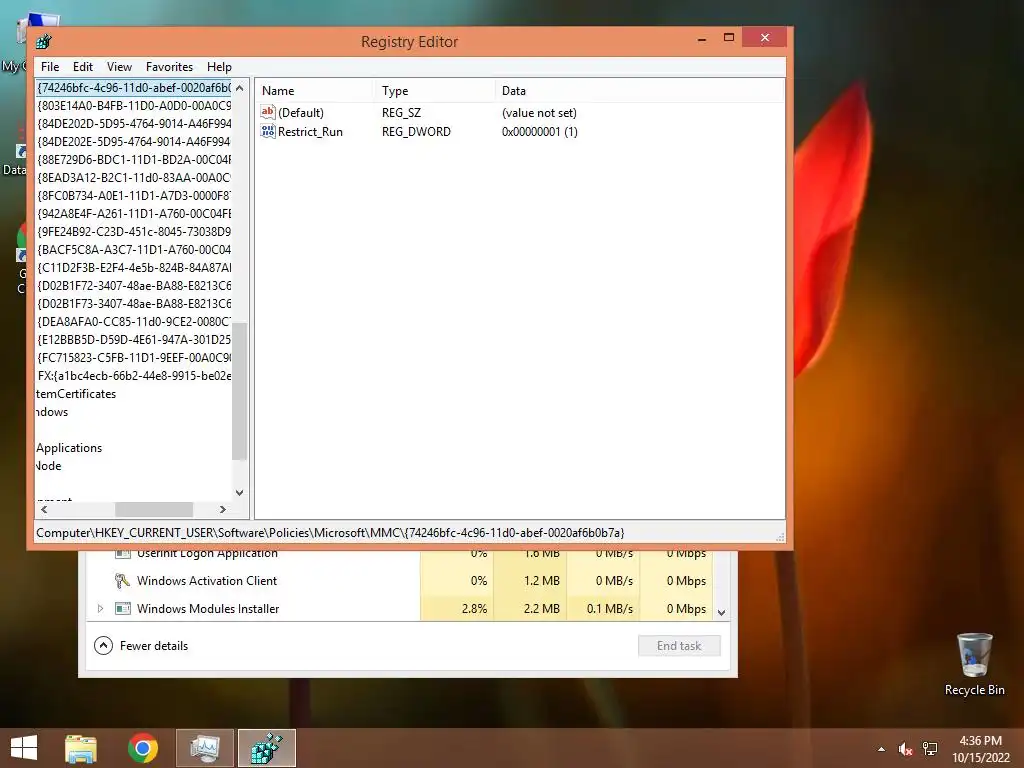The image size is (1024, 768).
Task: Show hidden system tray icons
Action: pyautogui.click(x=882, y=749)
